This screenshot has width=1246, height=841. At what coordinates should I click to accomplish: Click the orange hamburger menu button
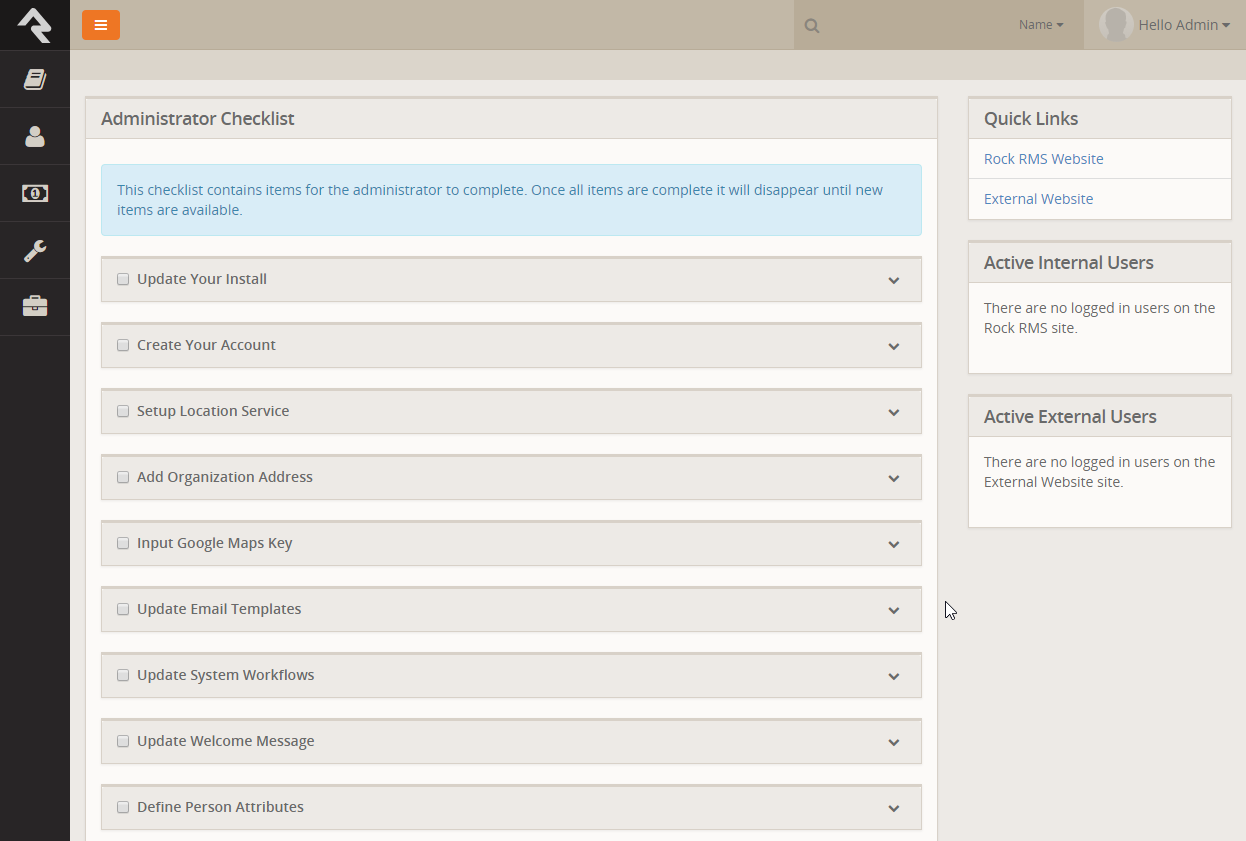(101, 25)
